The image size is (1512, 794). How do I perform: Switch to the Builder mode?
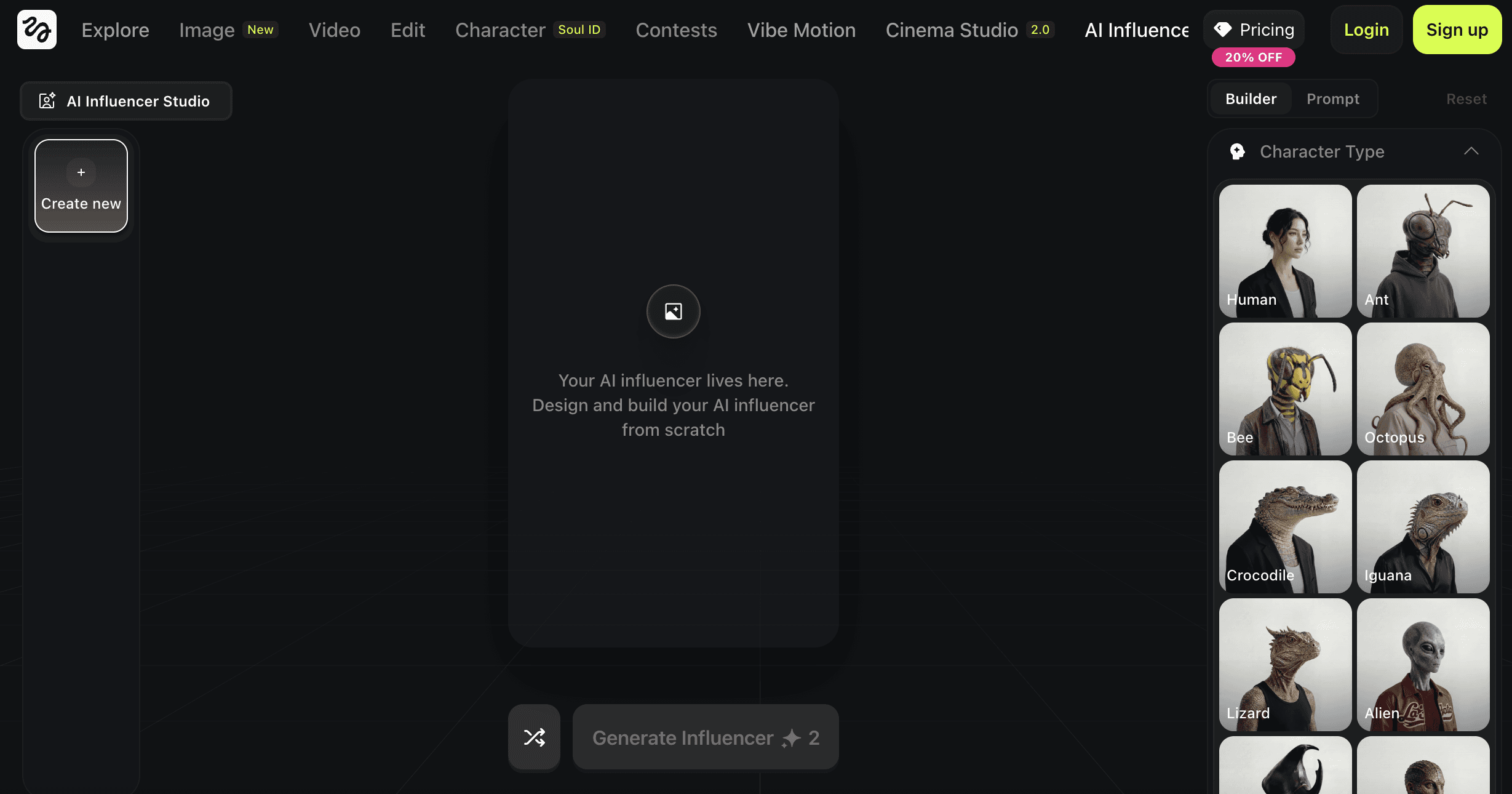[x=1251, y=99]
